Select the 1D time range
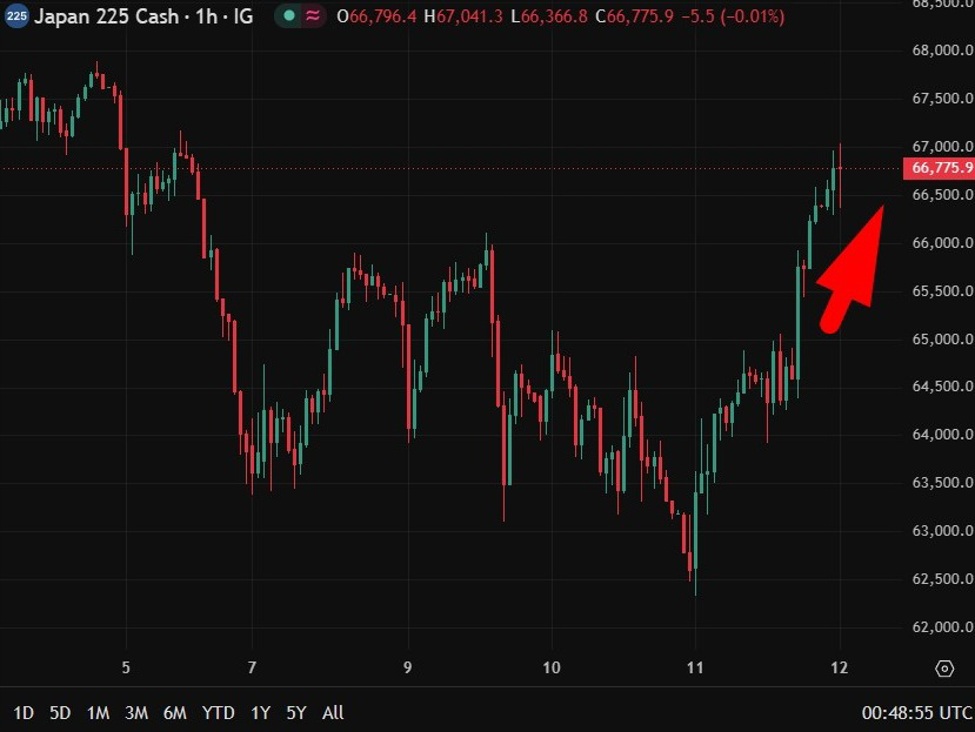Screen dimensions: 975x732 (x=23, y=713)
